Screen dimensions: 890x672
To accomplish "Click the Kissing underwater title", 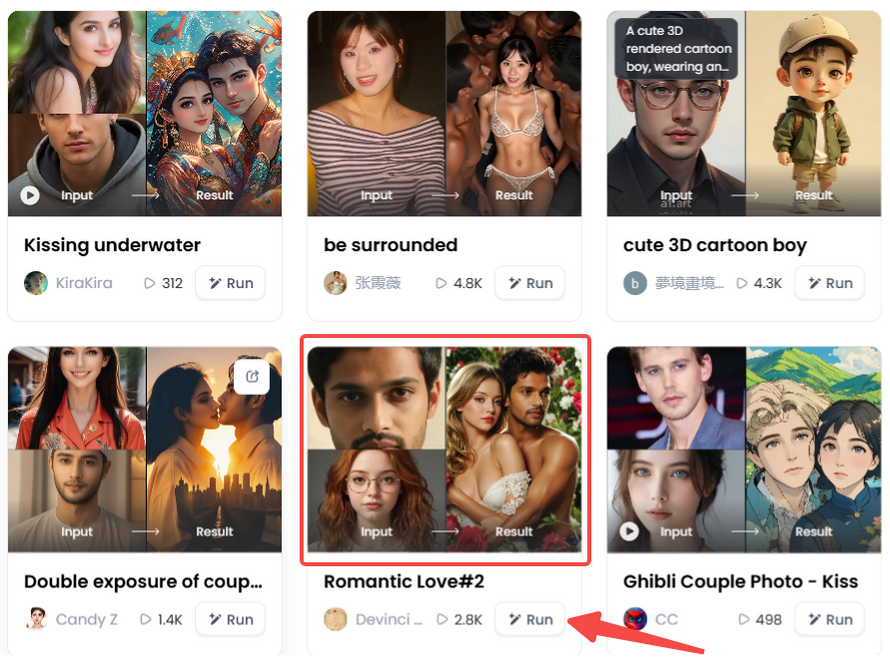I will pos(112,245).
